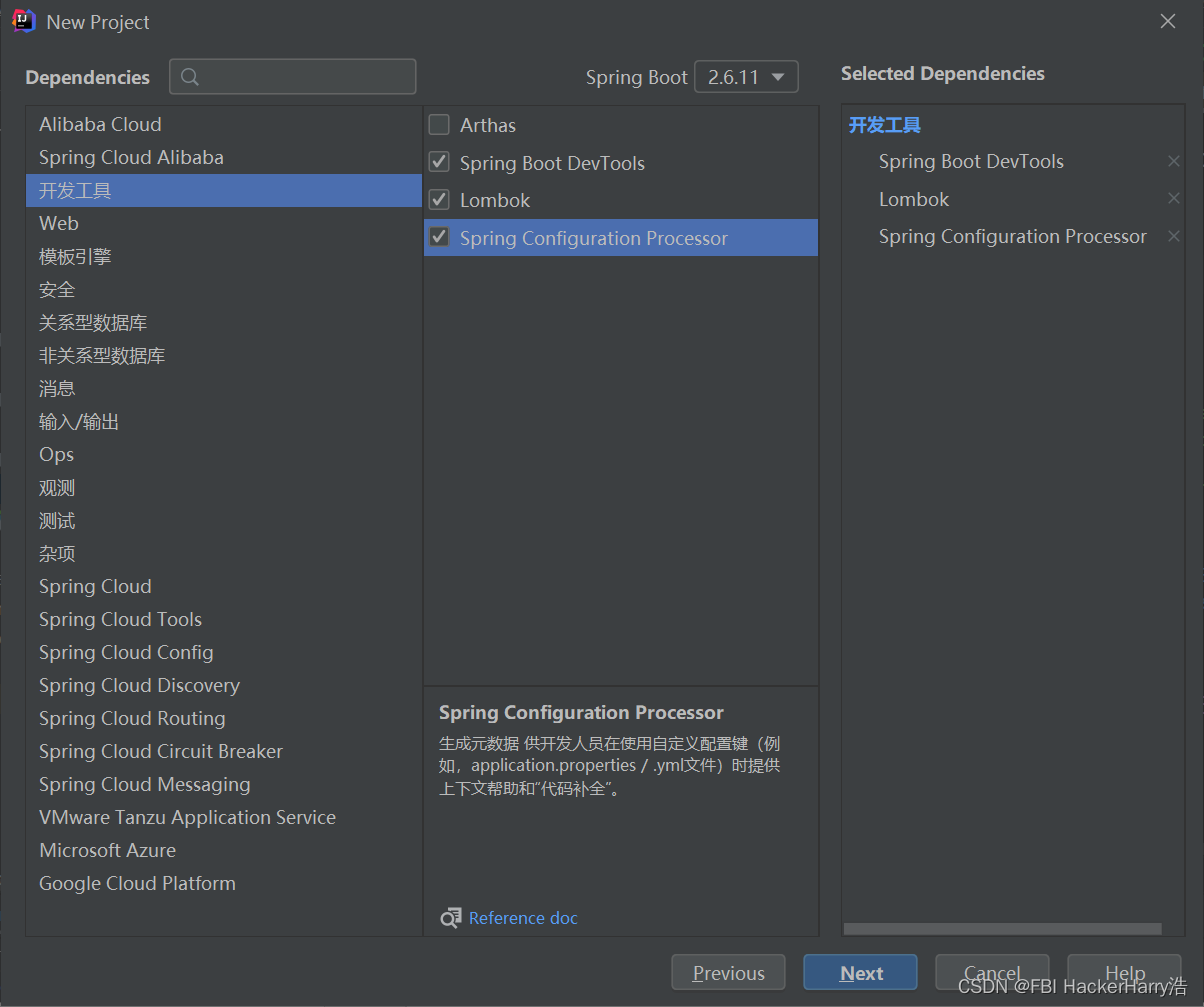This screenshot has height=1007, width=1204.
Task: Select the 开发工具 category in the list
Action: coord(224,190)
